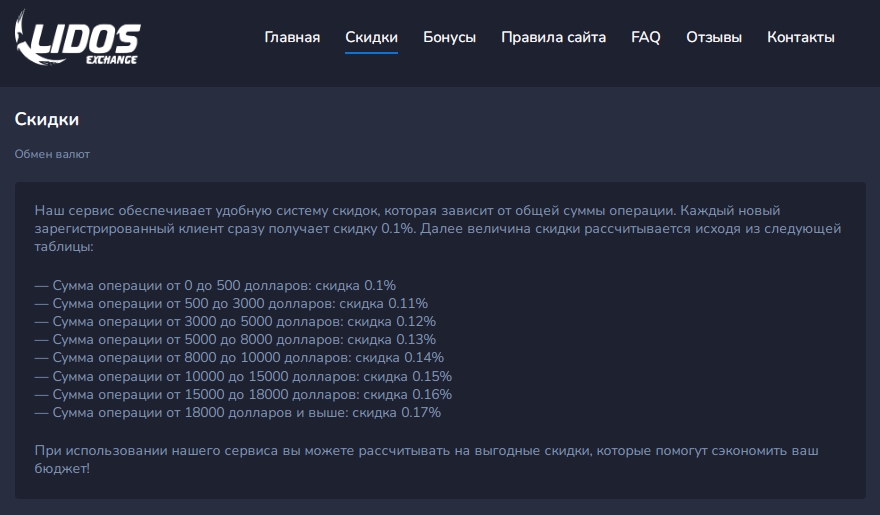880x515 pixels.
Task: Open the Главная page
Action: (292, 37)
